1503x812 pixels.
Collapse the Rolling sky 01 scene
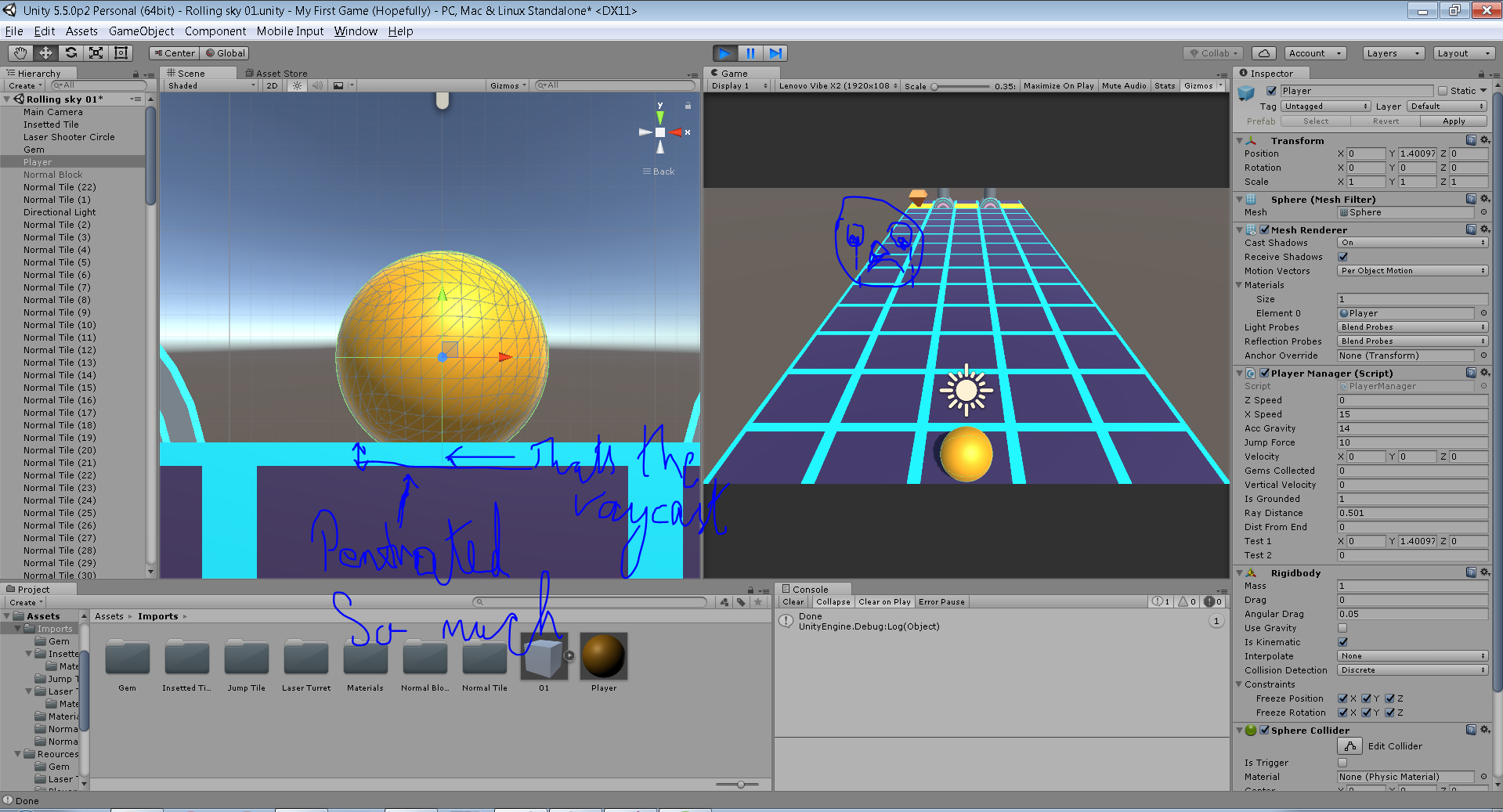[7, 99]
